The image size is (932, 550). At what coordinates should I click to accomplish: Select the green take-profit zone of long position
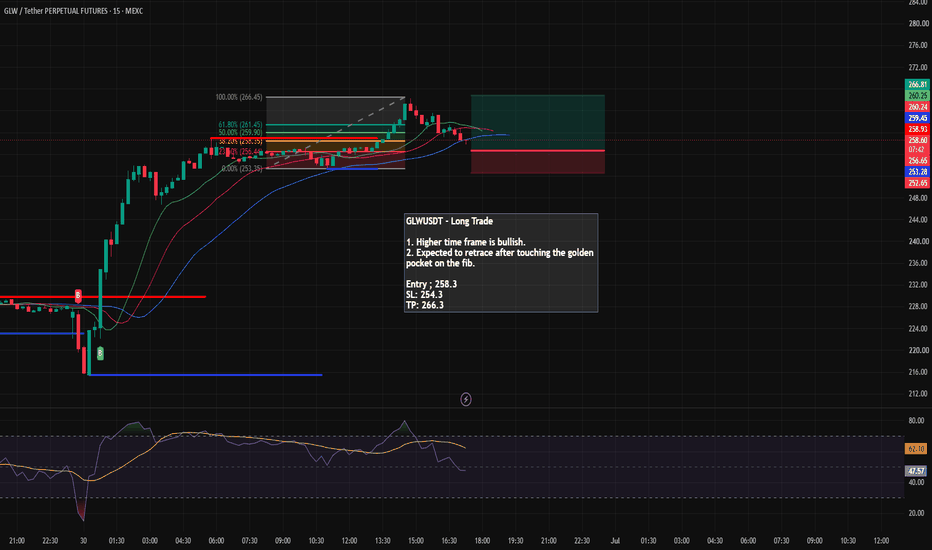point(538,122)
